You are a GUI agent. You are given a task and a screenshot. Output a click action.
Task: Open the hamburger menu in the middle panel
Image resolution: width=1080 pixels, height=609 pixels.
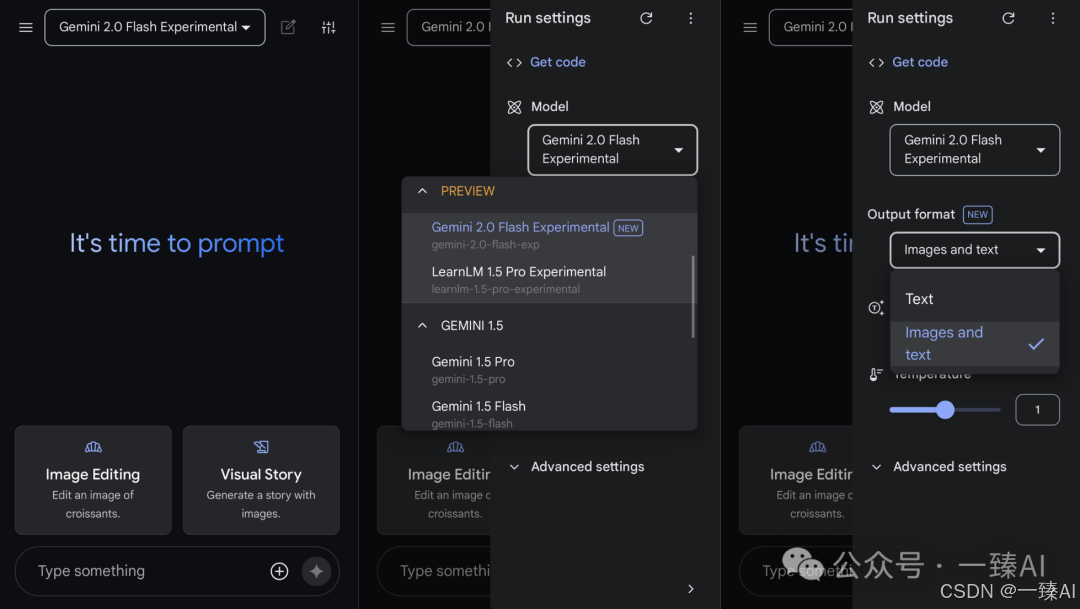388,28
